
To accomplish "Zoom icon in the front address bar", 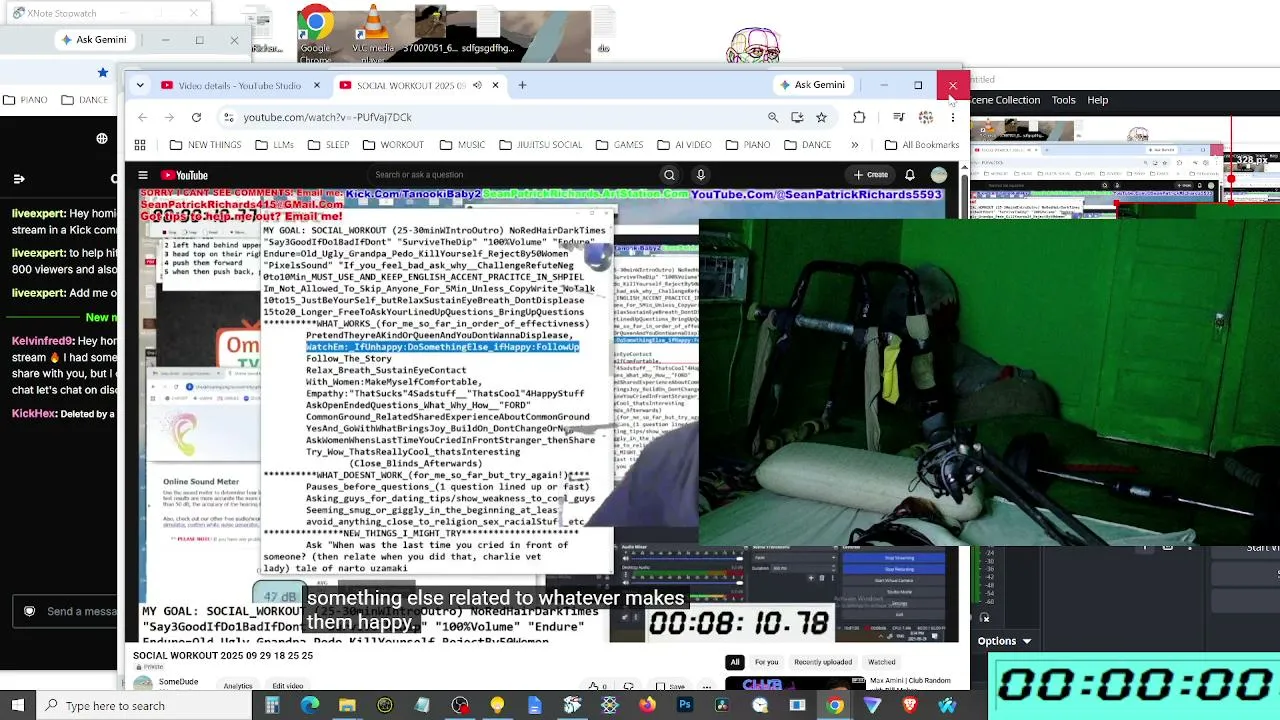I will coord(773,117).
